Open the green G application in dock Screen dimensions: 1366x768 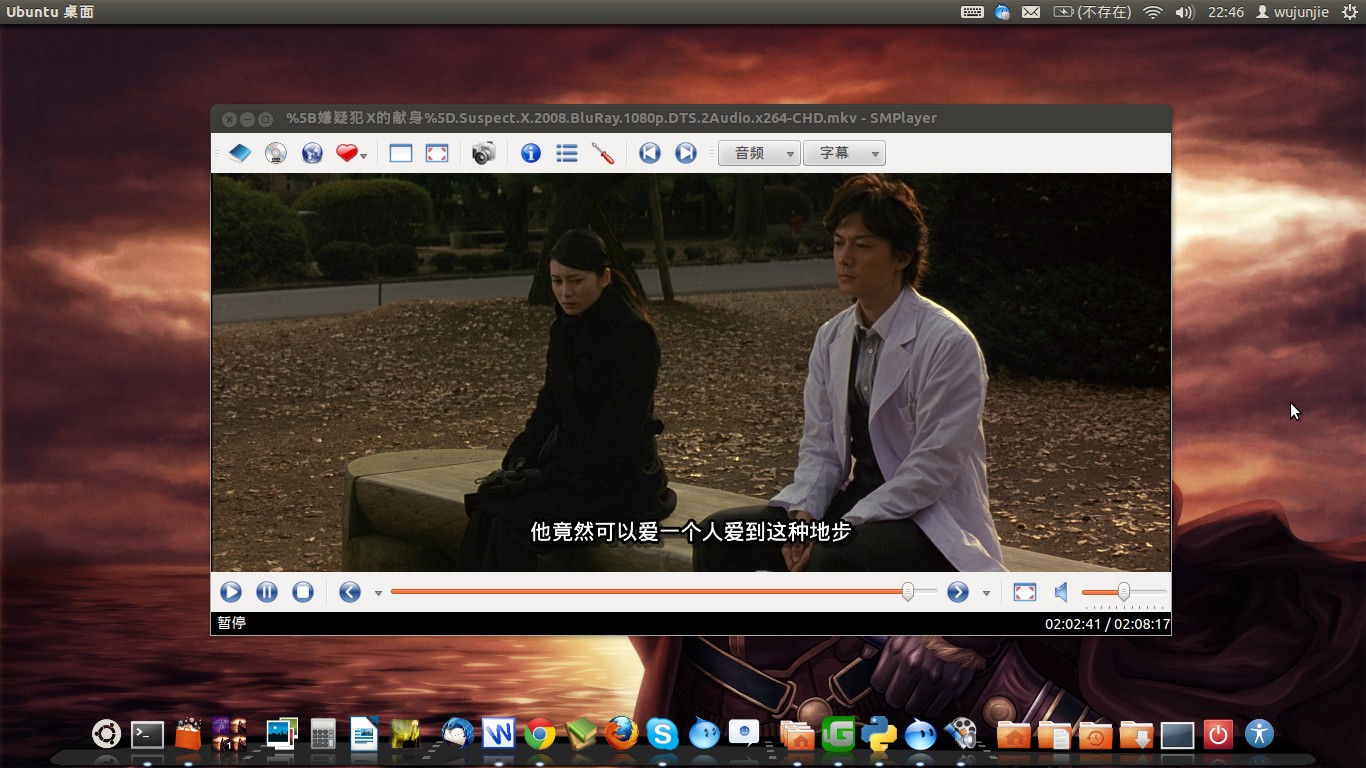[x=838, y=735]
